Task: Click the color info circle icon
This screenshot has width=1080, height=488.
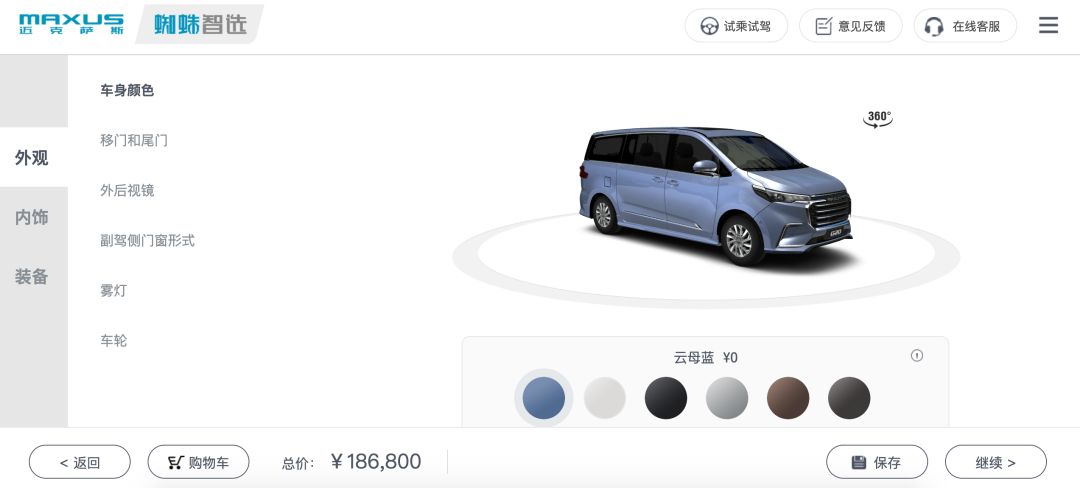Action: point(917,356)
